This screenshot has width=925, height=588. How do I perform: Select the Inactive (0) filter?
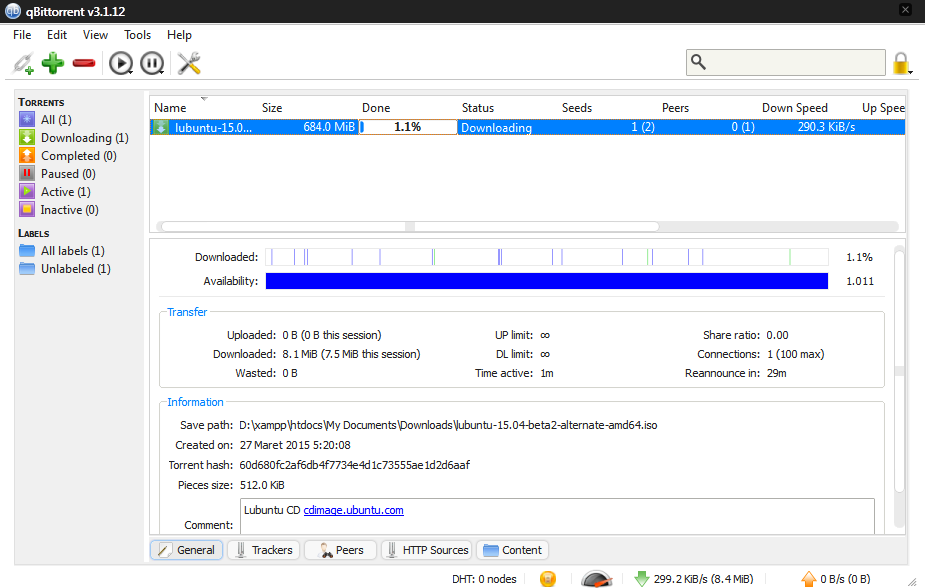pos(69,209)
